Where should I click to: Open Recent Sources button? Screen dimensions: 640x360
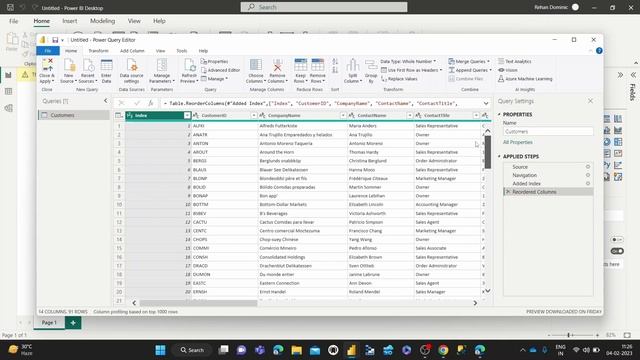tap(88, 71)
